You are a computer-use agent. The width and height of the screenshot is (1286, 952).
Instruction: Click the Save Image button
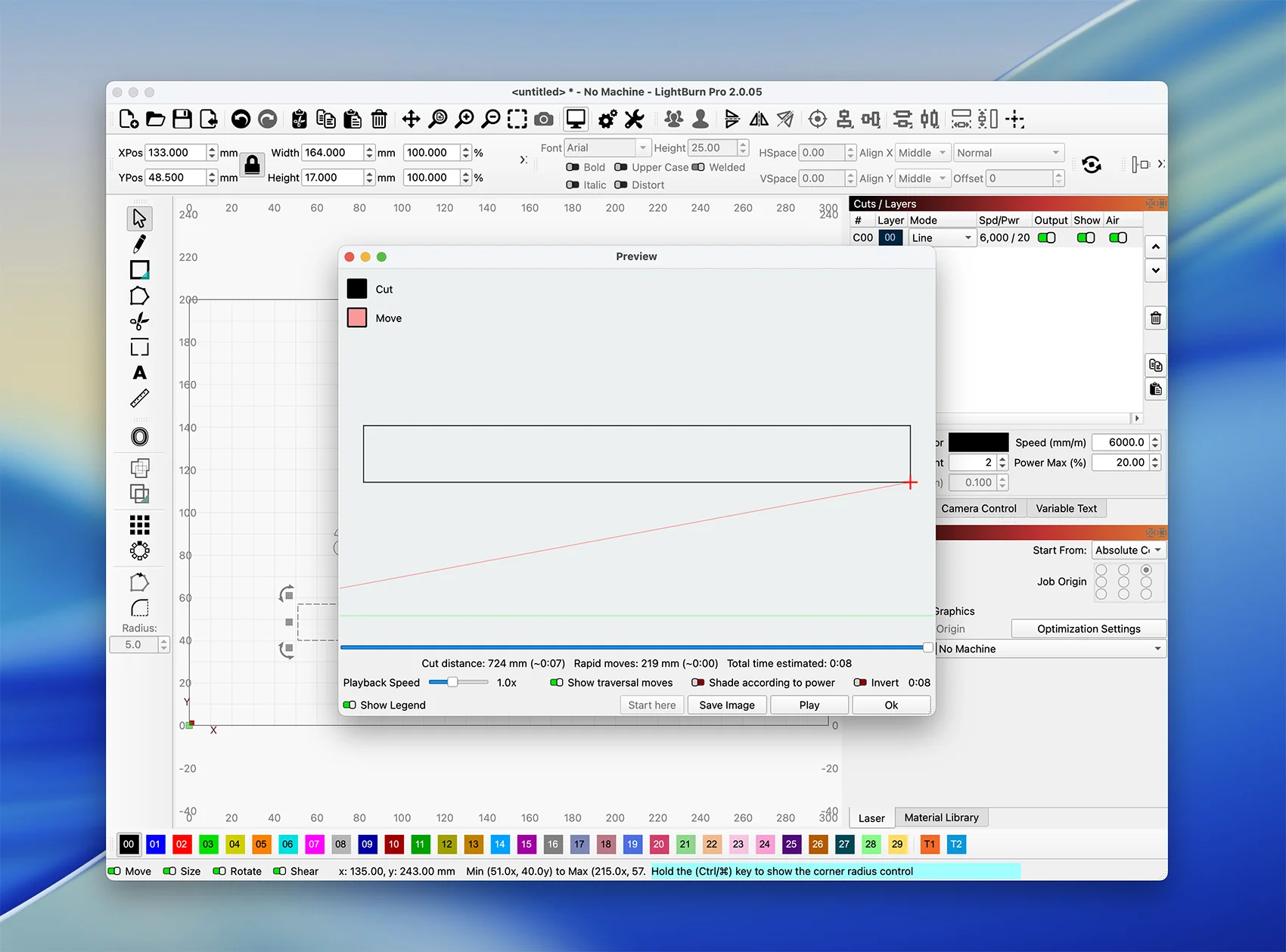(x=726, y=705)
